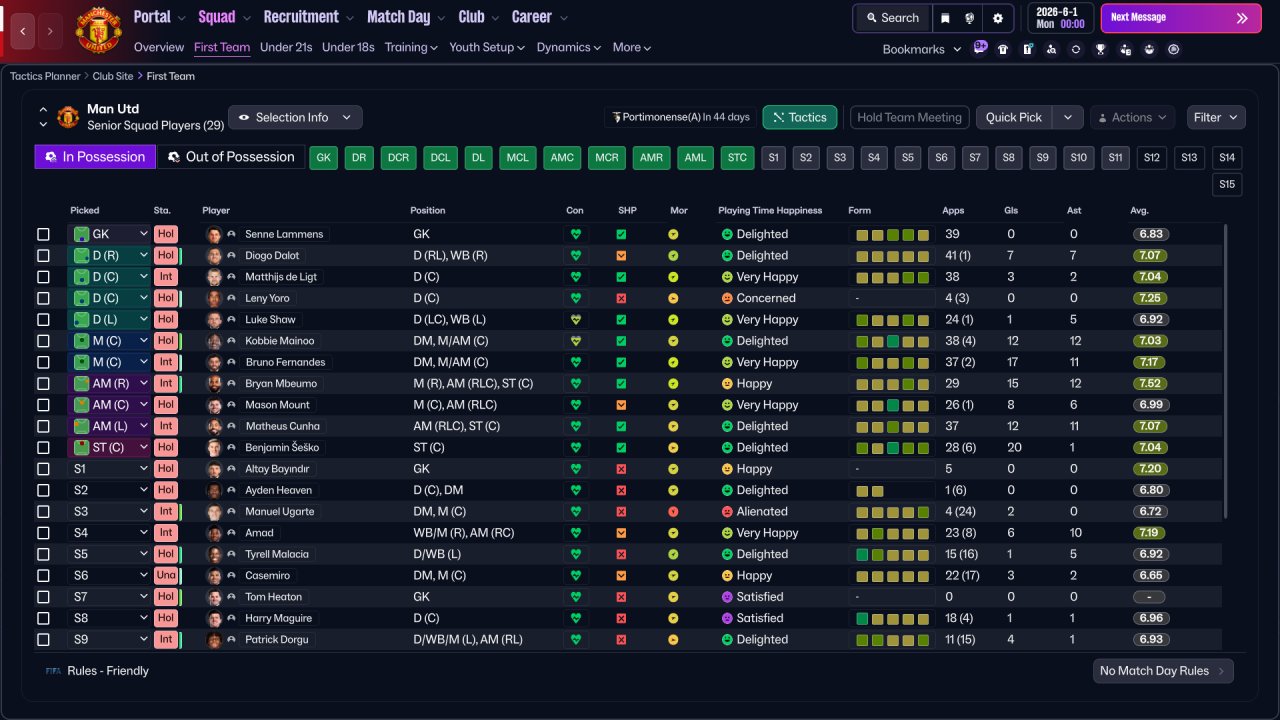Tick the checkbox for Senne Lammens
This screenshot has width=1280, height=720.
43,234
